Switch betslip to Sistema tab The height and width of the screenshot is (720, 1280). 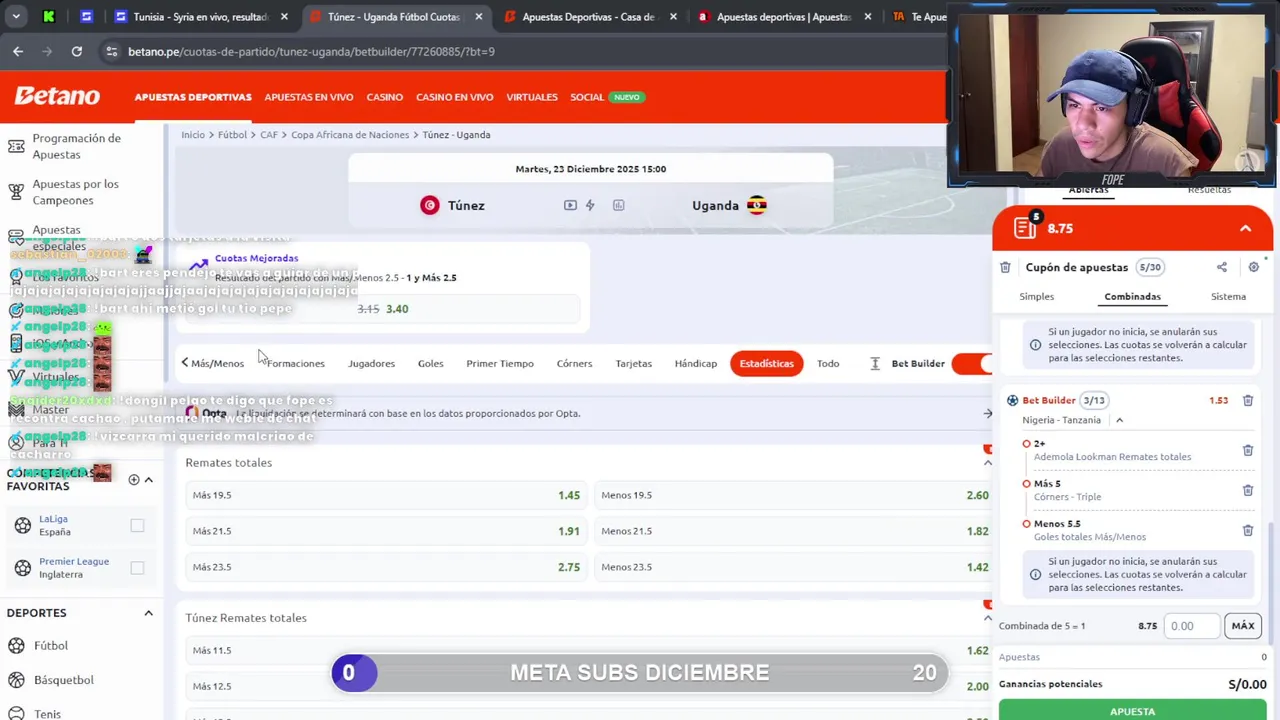coord(1228,296)
